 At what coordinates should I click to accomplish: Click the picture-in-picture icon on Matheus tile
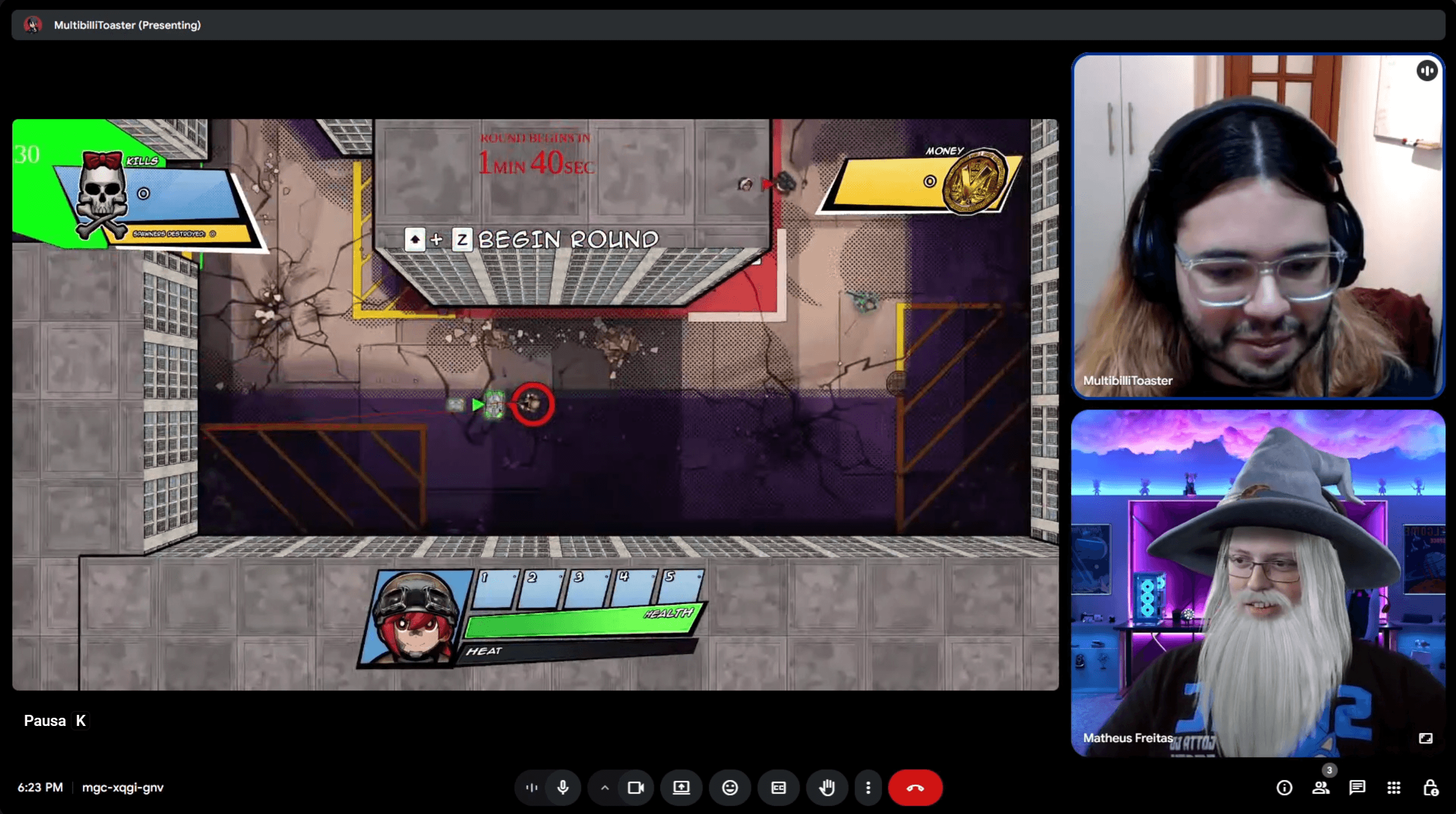pos(1425,738)
